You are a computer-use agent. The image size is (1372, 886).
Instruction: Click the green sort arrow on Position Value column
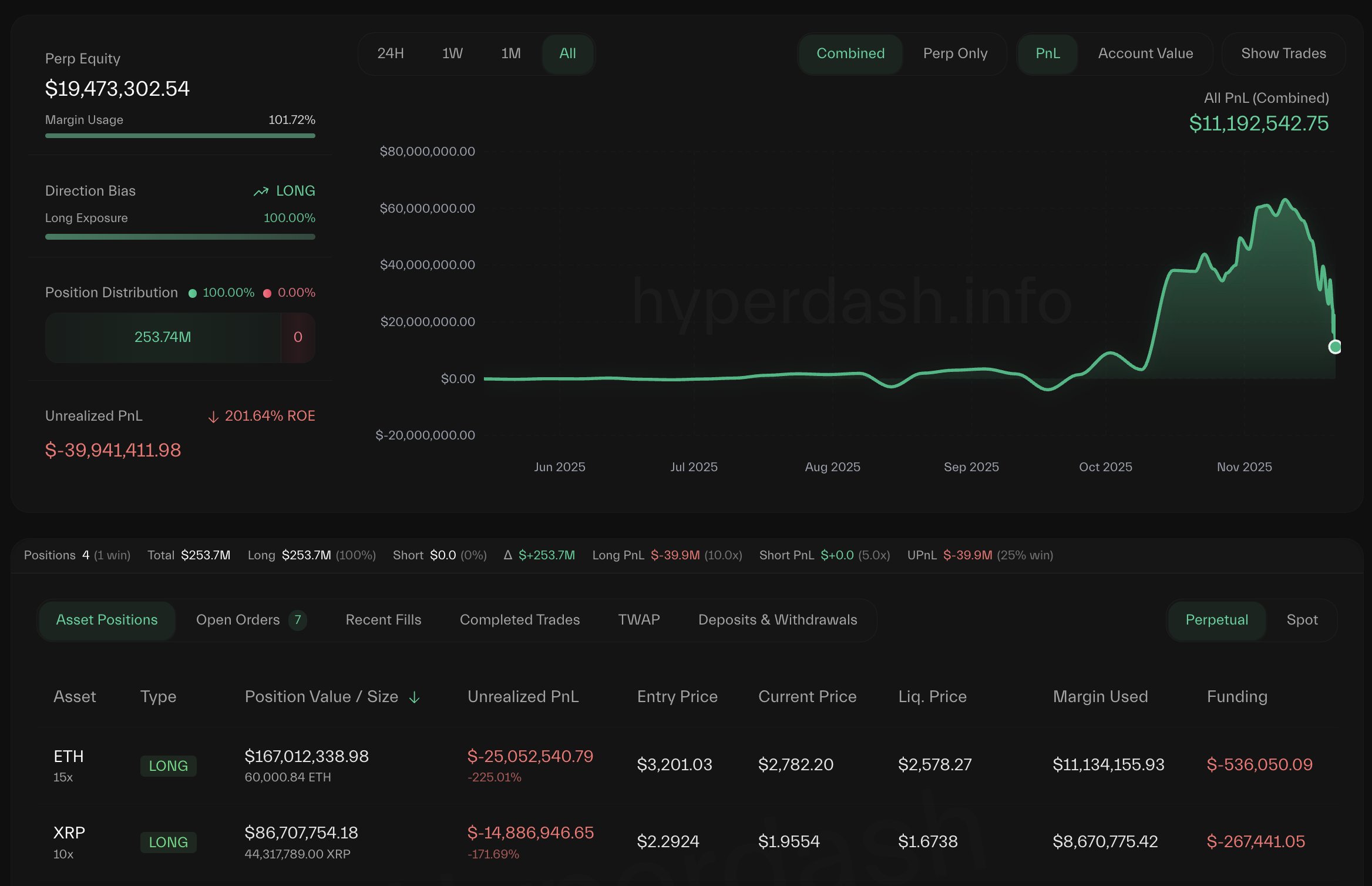pyautogui.click(x=415, y=697)
